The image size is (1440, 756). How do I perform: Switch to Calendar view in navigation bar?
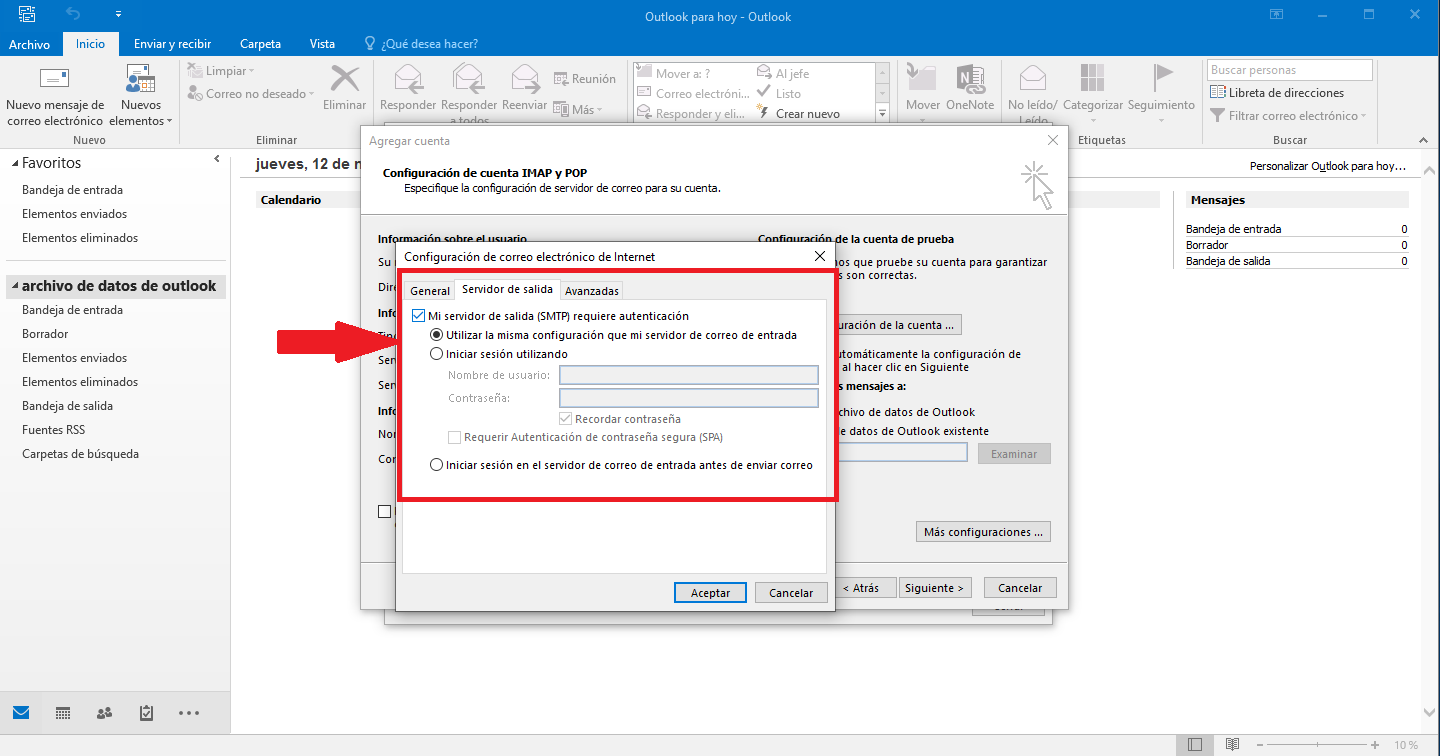63,713
